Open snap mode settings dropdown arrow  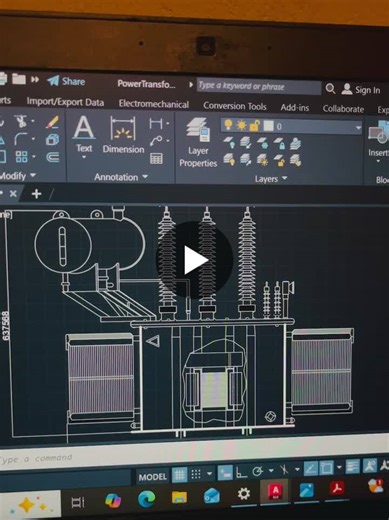tap(209, 473)
